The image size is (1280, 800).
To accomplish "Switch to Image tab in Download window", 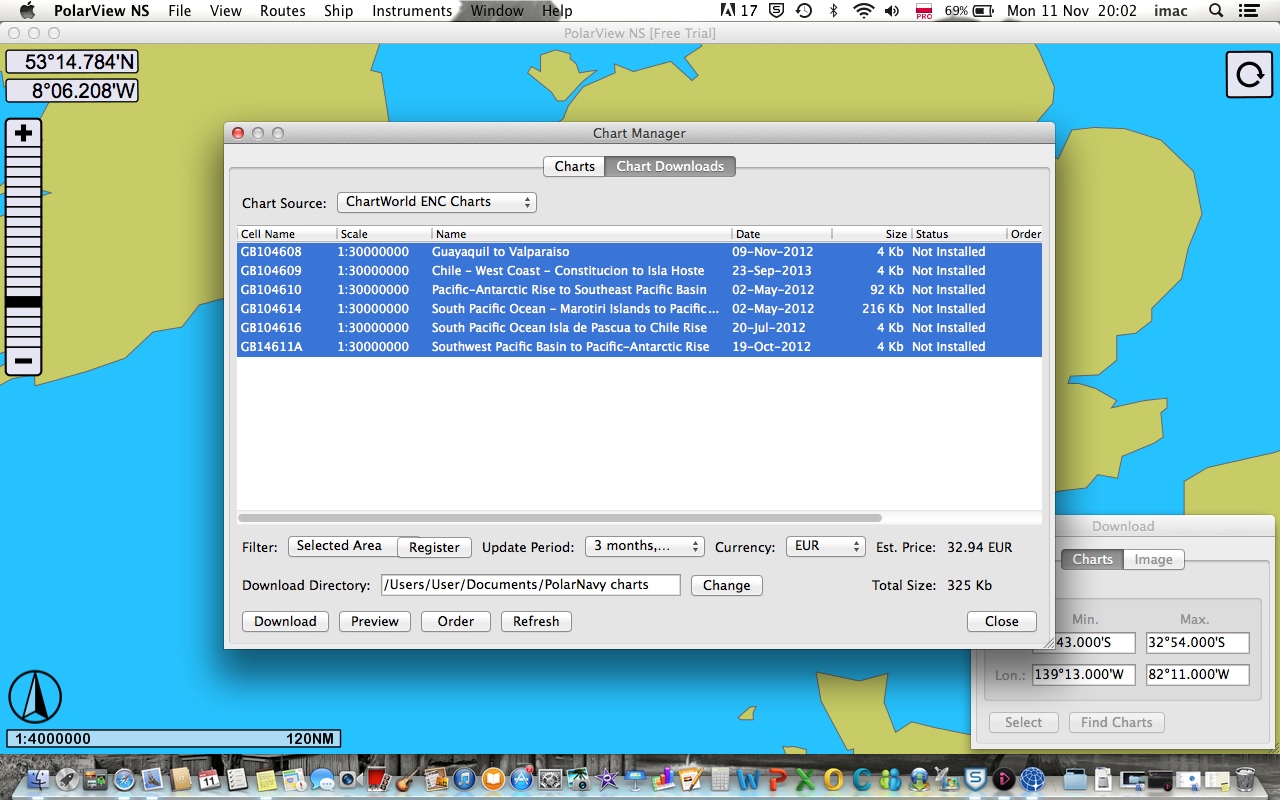I will (1153, 559).
